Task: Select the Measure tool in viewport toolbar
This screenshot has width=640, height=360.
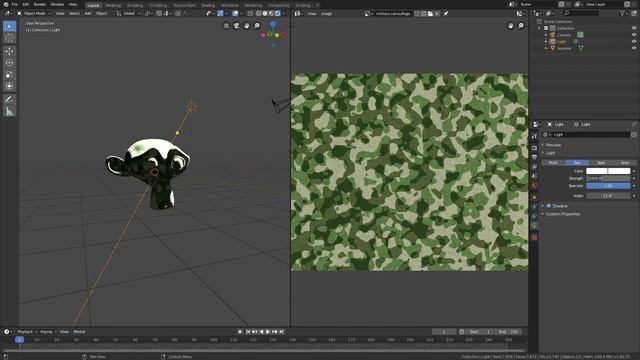Action: 9,111
